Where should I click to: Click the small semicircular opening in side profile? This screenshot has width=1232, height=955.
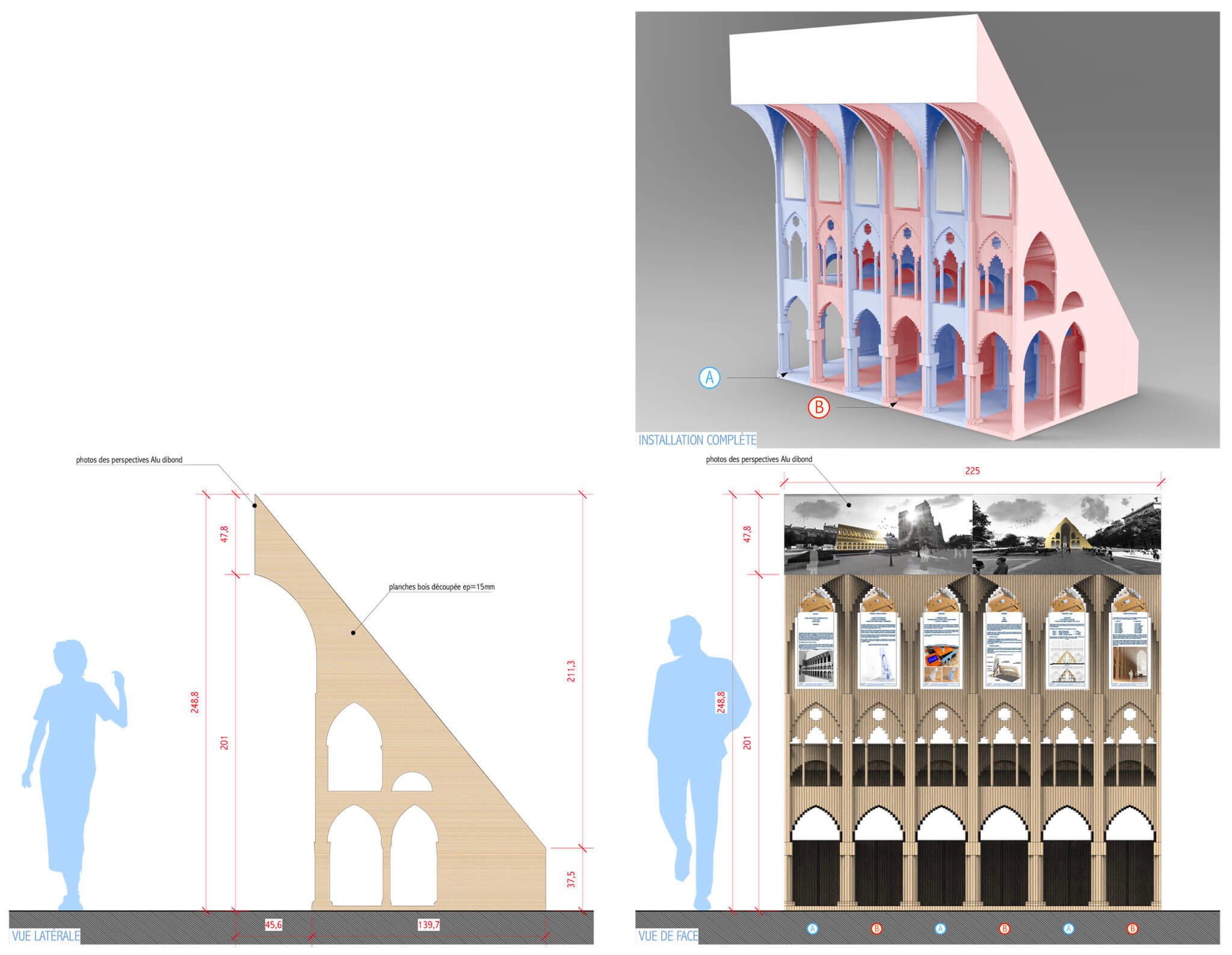tap(412, 783)
